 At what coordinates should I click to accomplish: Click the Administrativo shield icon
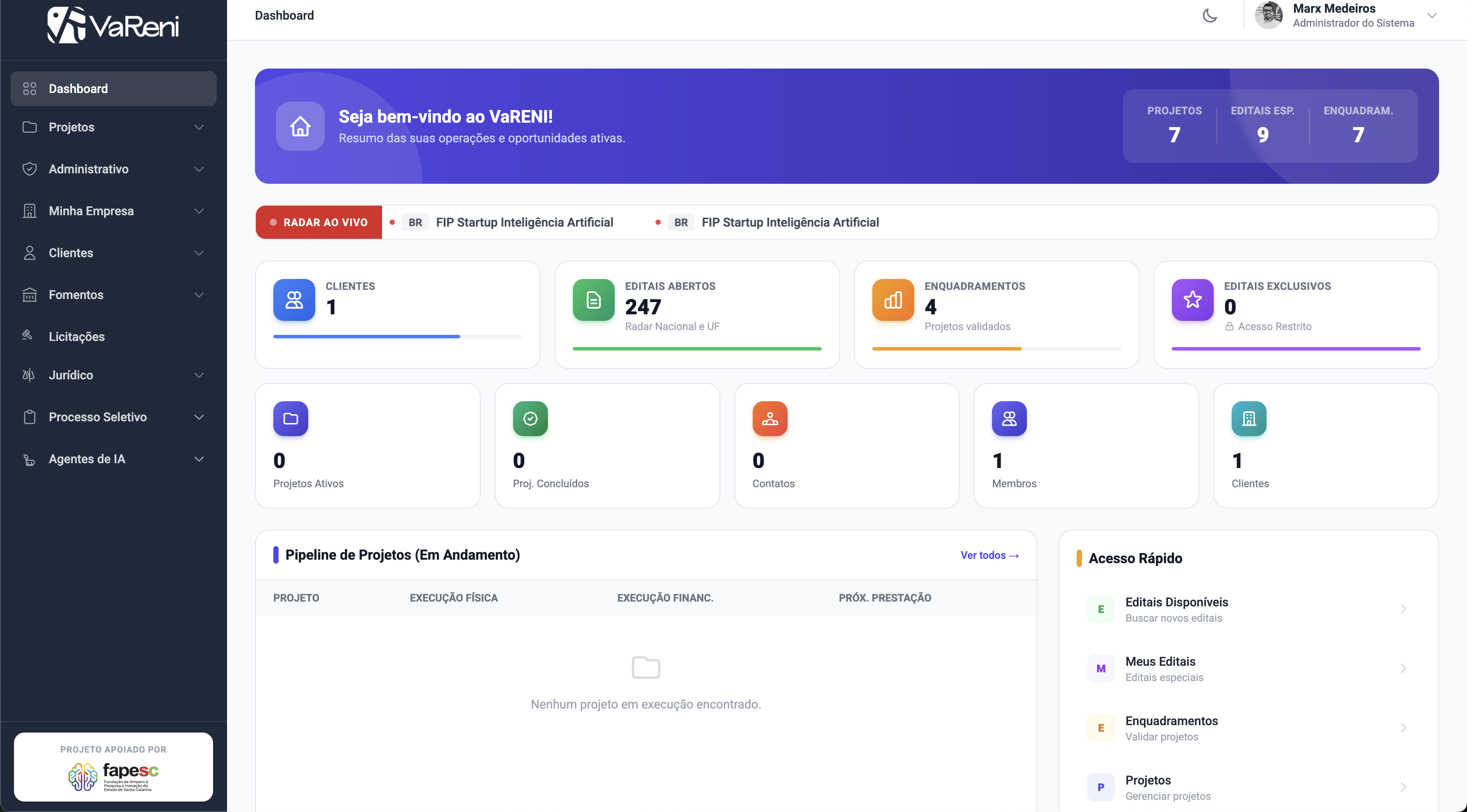pos(30,169)
